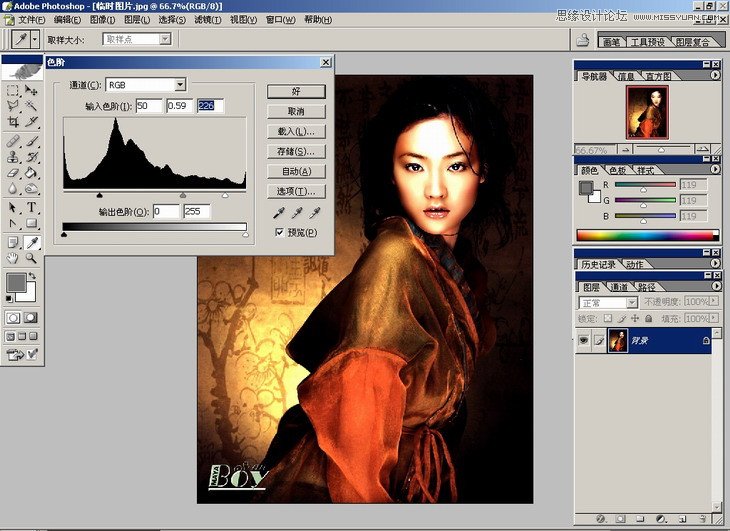Select the Type tool
The width and height of the screenshot is (730, 531).
click(x=31, y=207)
